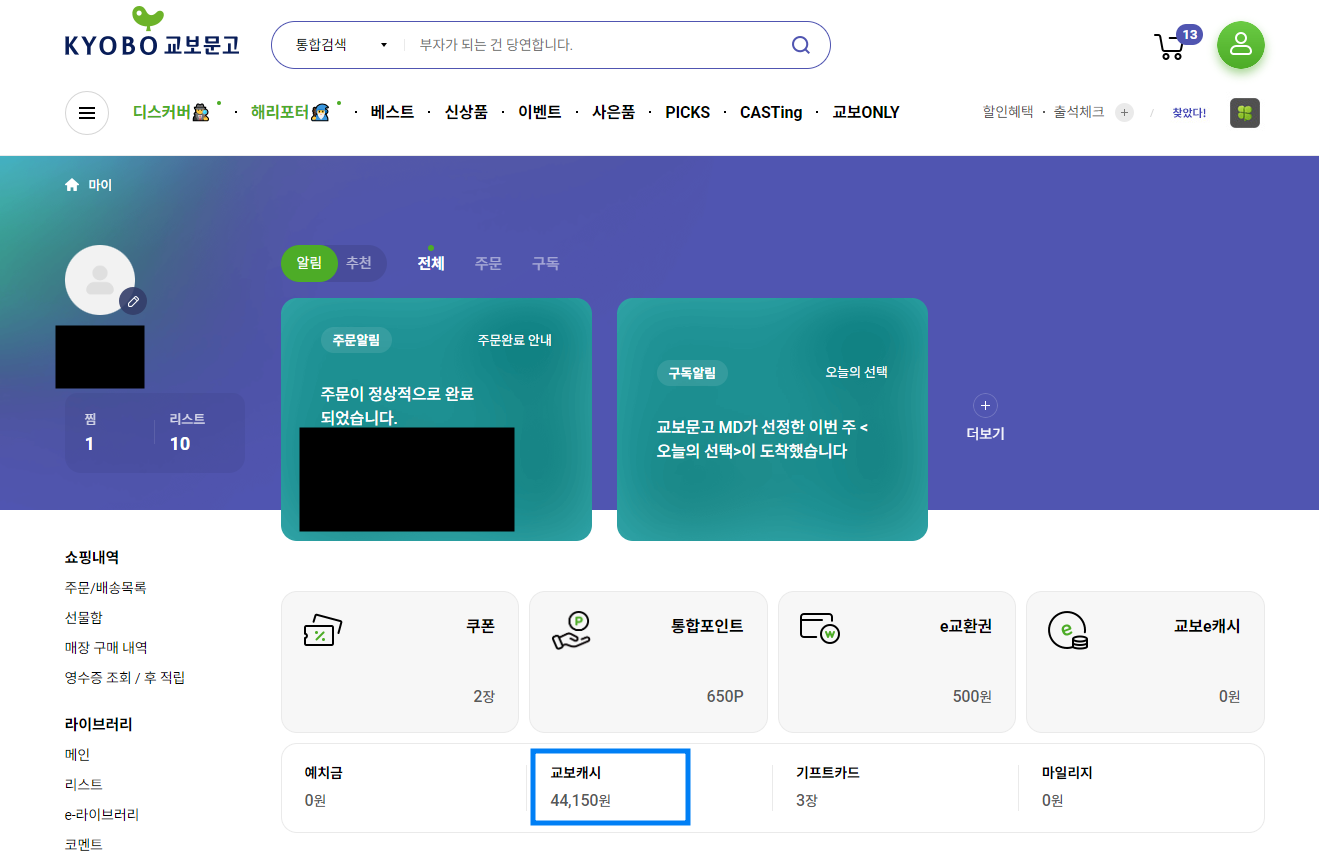The height and width of the screenshot is (861, 1319).
Task: Click the 마이 breadcrumb link
Action: click(x=100, y=185)
